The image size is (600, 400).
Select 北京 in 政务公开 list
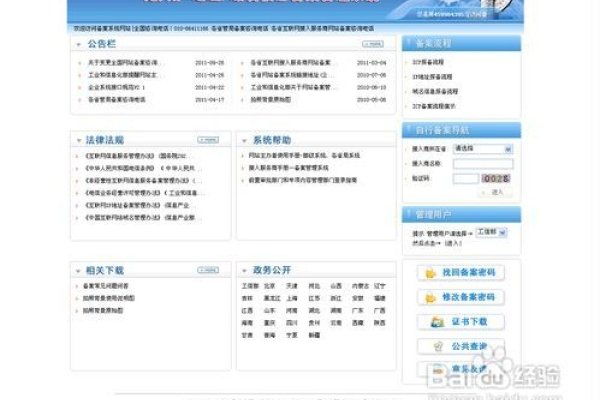click(x=269, y=286)
